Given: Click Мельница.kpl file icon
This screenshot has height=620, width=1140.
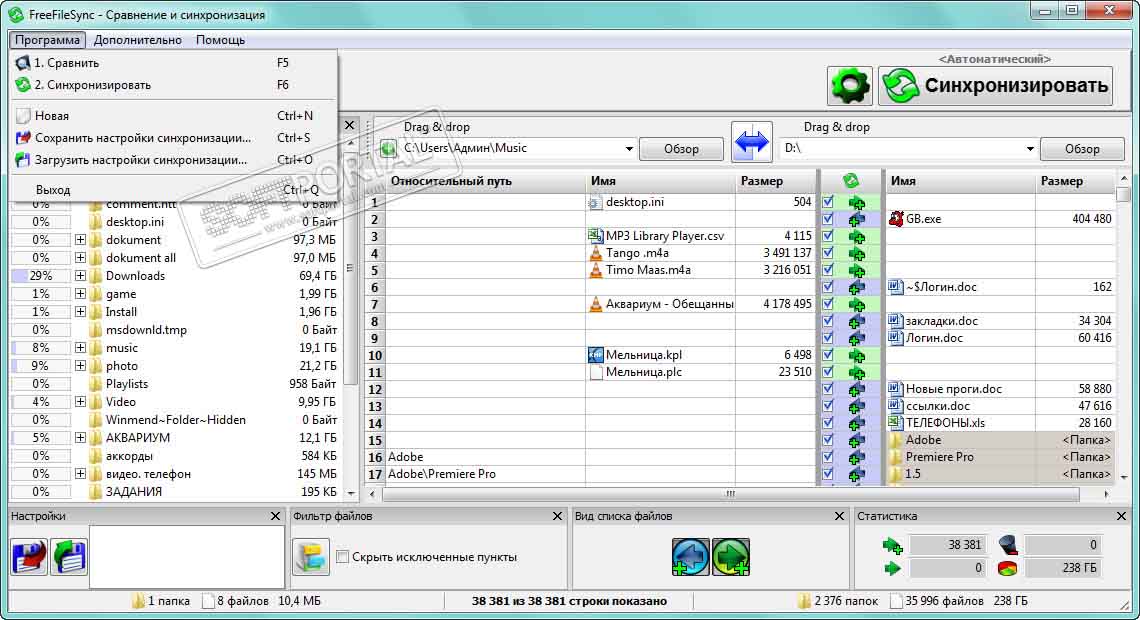Looking at the screenshot, I should pos(595,355).
